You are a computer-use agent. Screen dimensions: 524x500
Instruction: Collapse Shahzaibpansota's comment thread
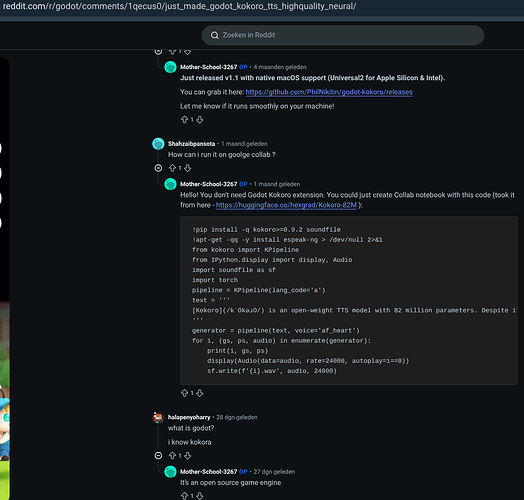(x=158, y=168)
